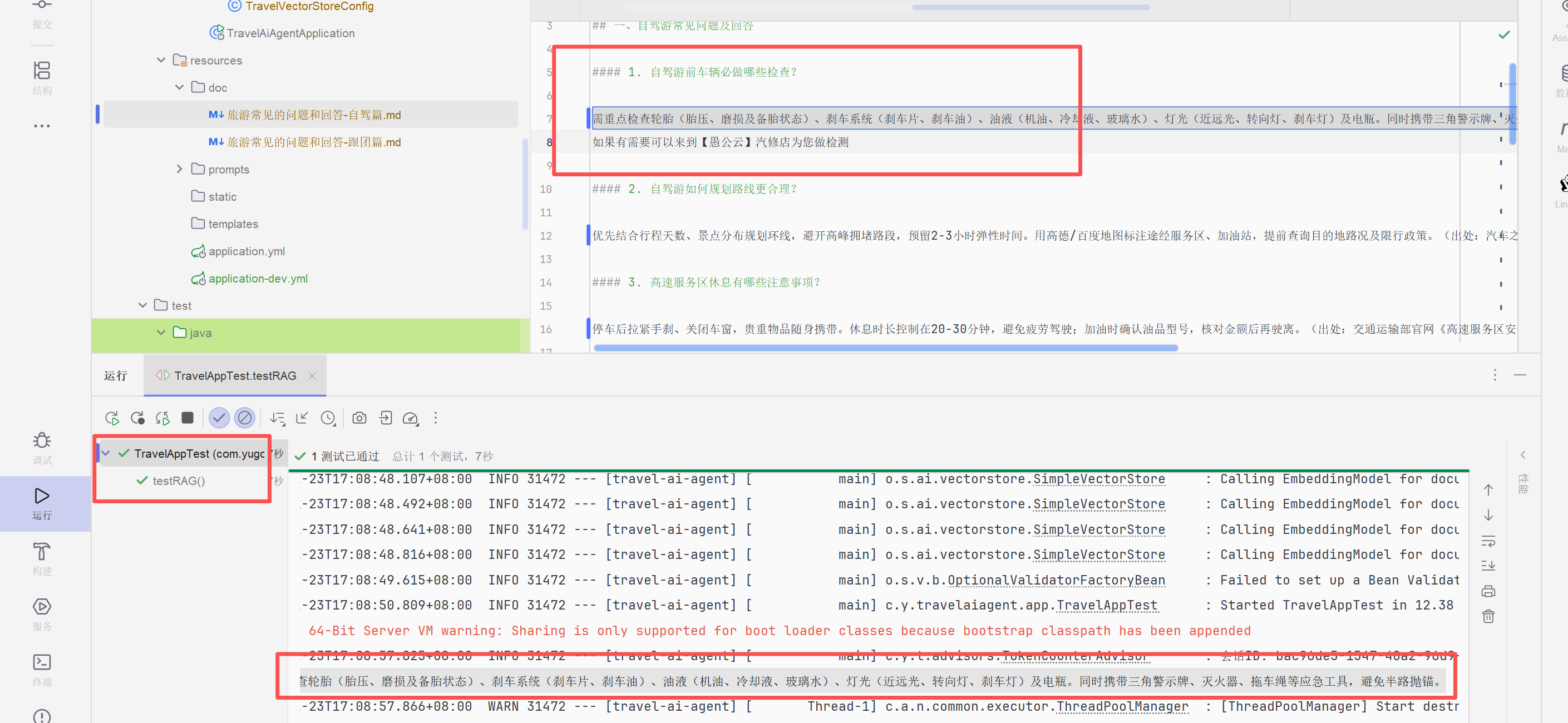This screenshot has width=1568, height=723.
Task: Expand the prompts folder
Action: (179, 169)
